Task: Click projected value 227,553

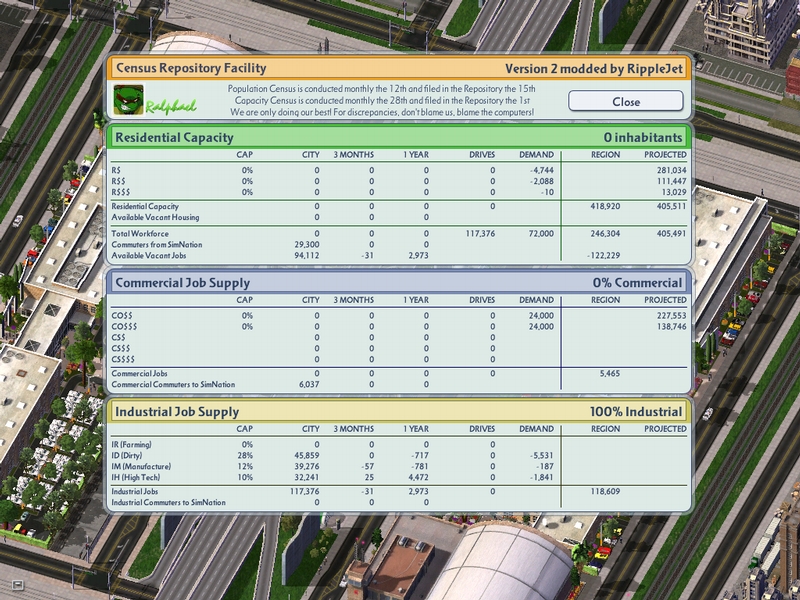Action: click(x=671, y=316)
